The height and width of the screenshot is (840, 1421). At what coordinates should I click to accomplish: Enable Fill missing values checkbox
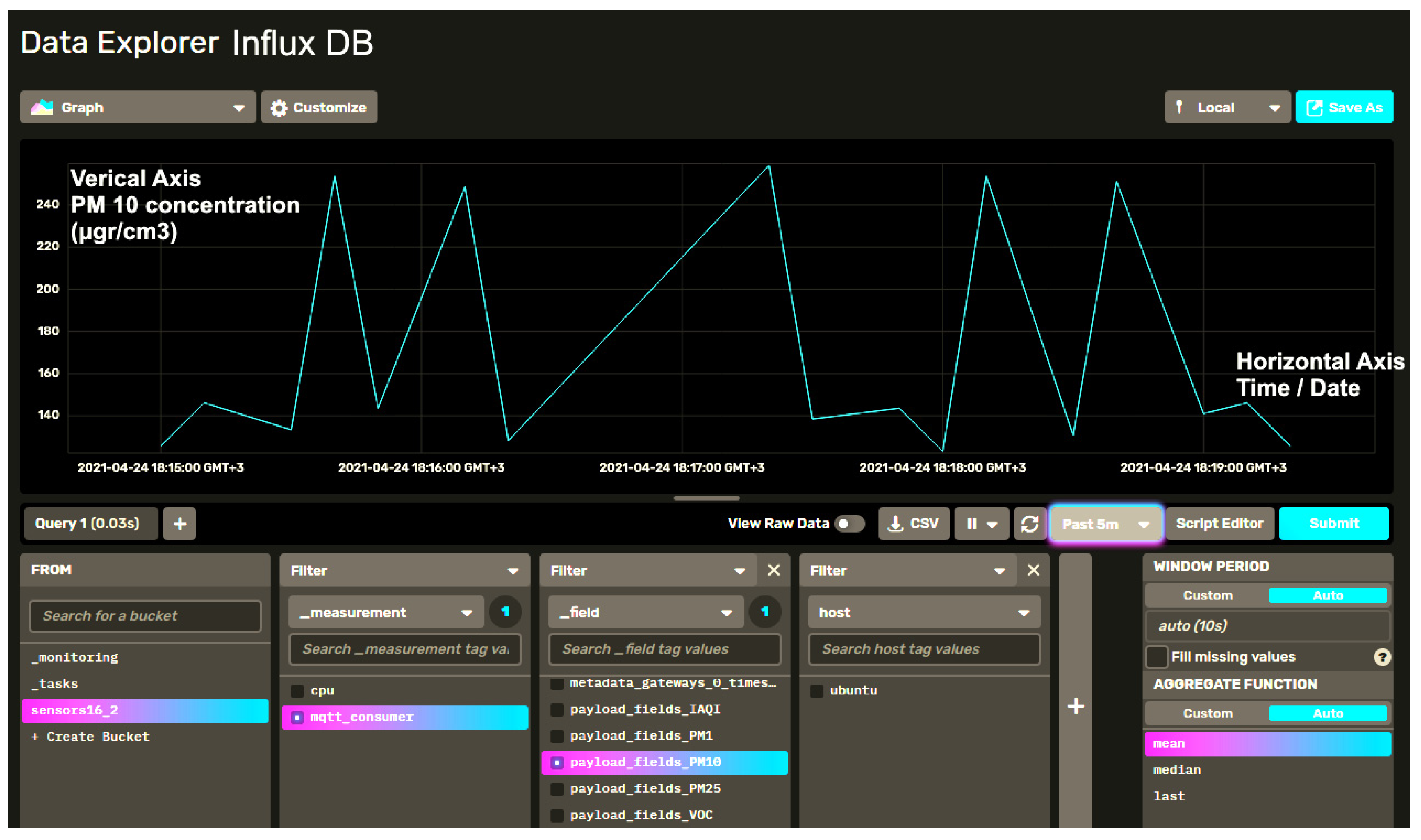(1156, 657)
